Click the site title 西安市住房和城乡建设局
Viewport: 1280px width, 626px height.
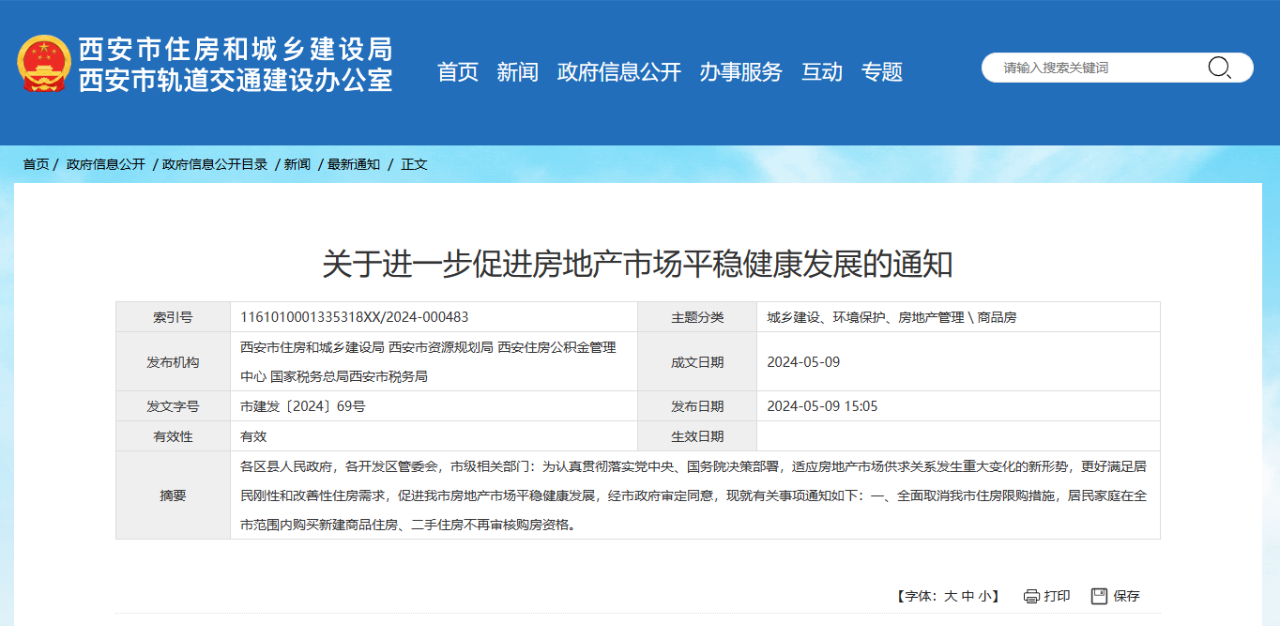(236, 49)
